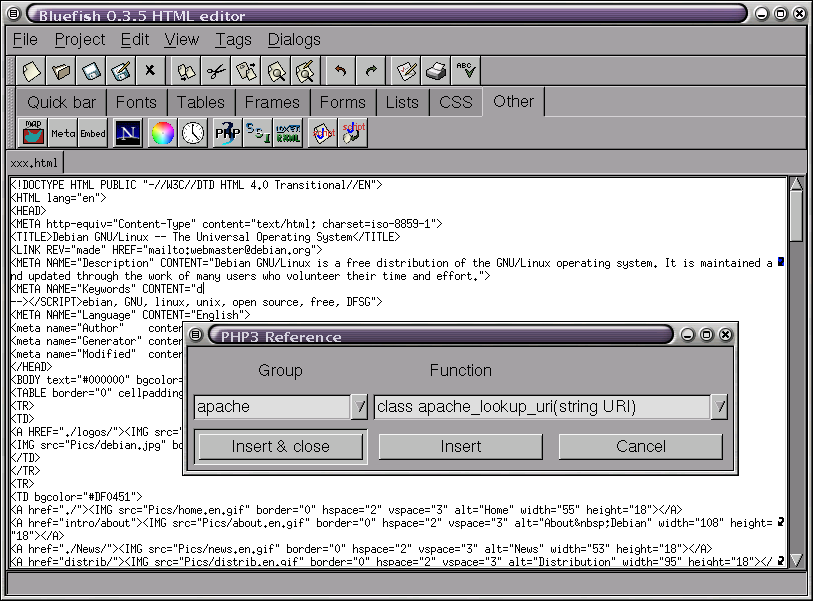813x601 pixels.
Task: Click the editor scrollbar up arrow
Action: [x=796, y=184]
